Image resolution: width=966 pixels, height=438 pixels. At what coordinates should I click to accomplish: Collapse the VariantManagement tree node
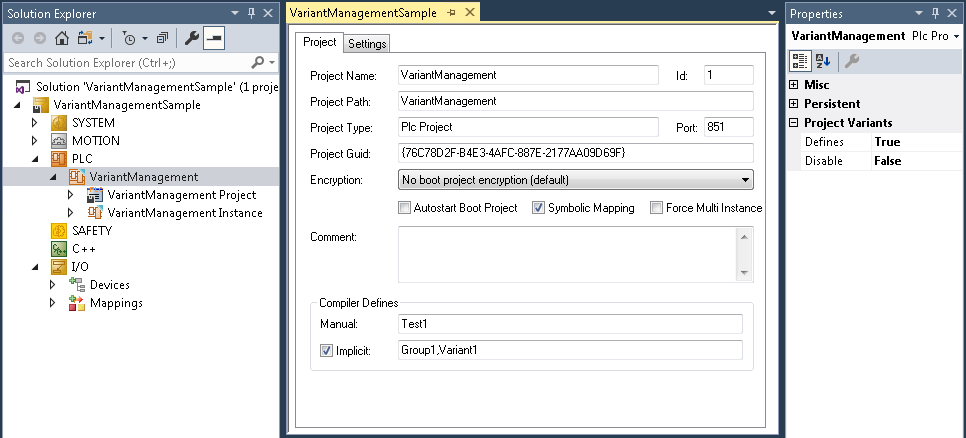tap(53, 177)
